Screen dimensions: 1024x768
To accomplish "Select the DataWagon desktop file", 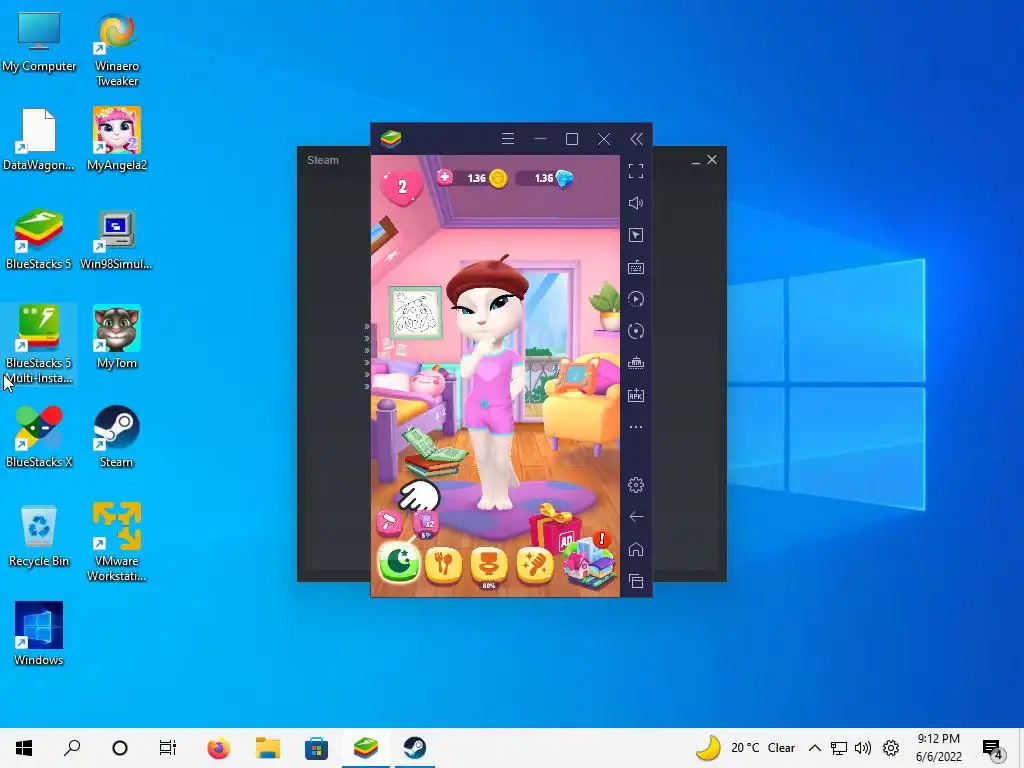I will (x=39, y=140).
